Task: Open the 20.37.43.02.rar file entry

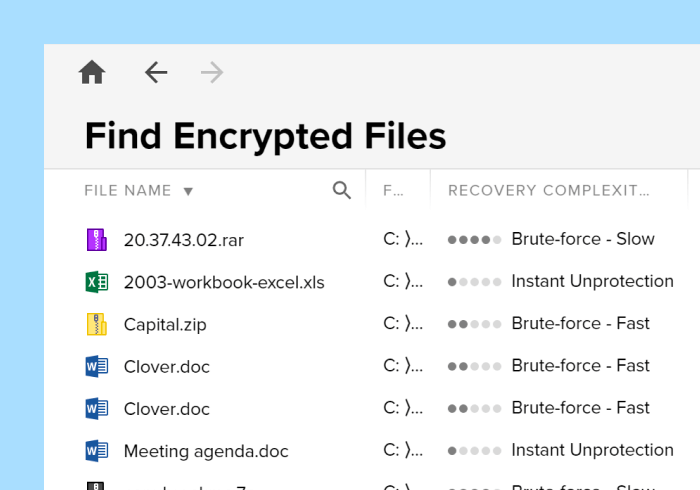Action: click(x=183, y=240)
